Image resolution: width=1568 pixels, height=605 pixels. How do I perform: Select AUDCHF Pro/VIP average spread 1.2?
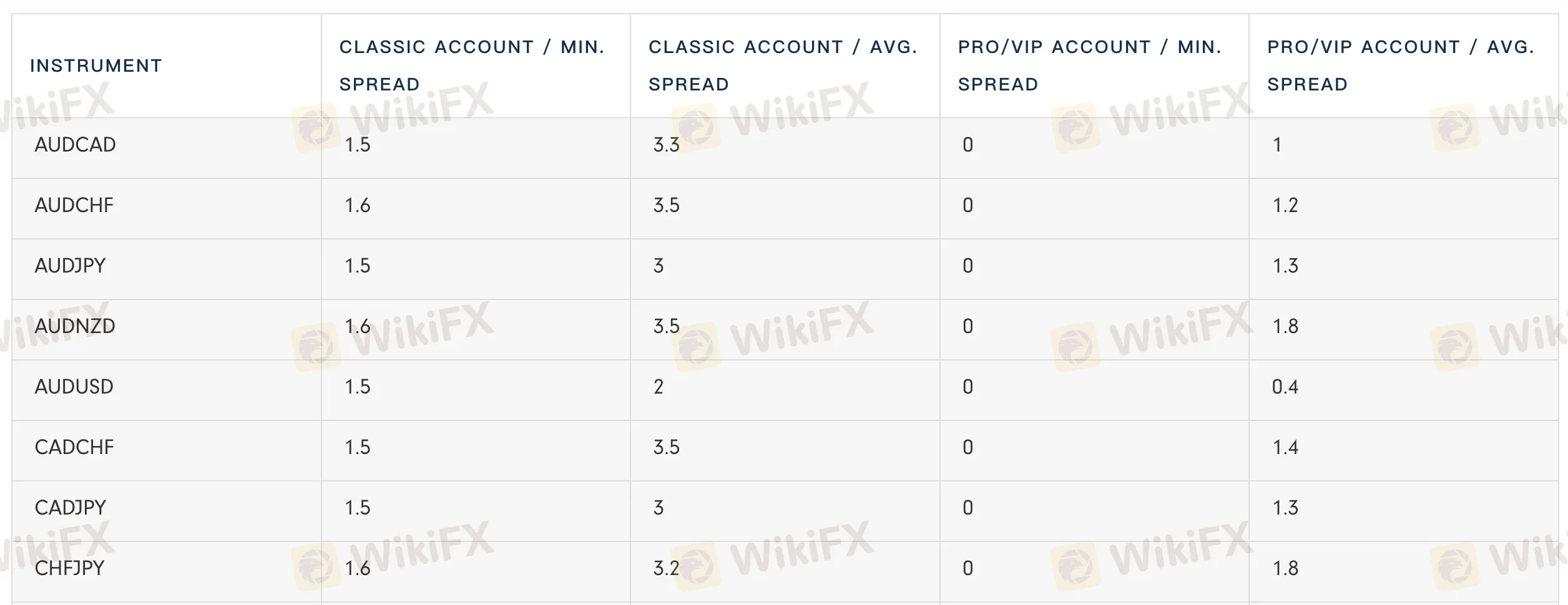1285,205
